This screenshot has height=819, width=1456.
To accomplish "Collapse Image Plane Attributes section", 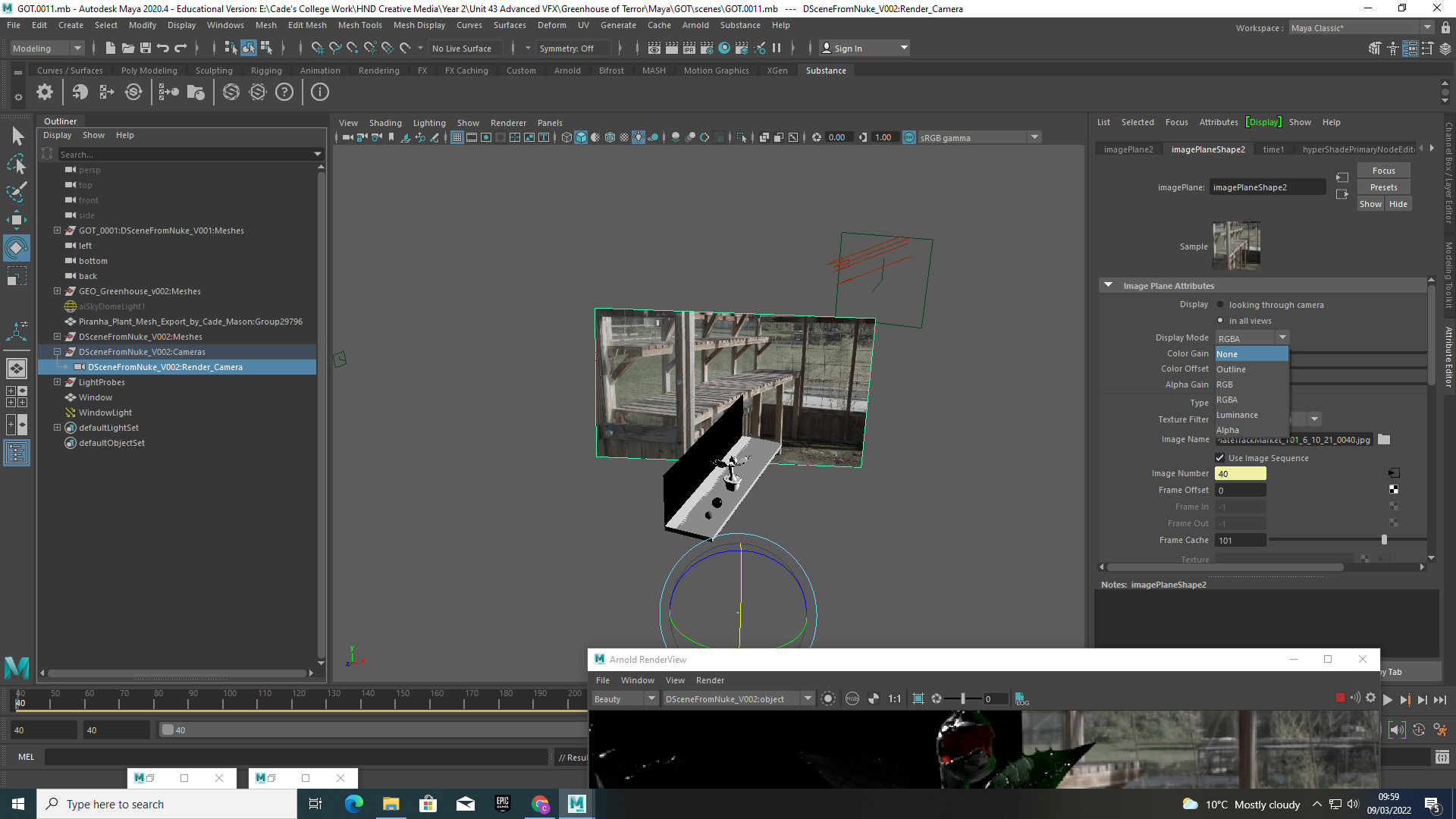I will point(1109,286).
